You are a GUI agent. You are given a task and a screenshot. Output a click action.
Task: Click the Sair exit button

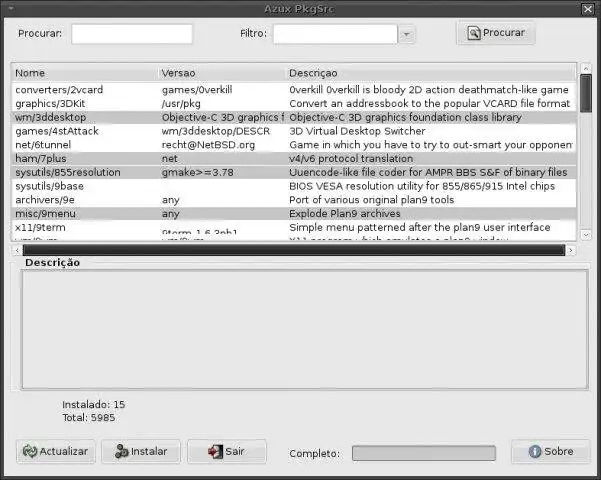[x=227, y=451]
